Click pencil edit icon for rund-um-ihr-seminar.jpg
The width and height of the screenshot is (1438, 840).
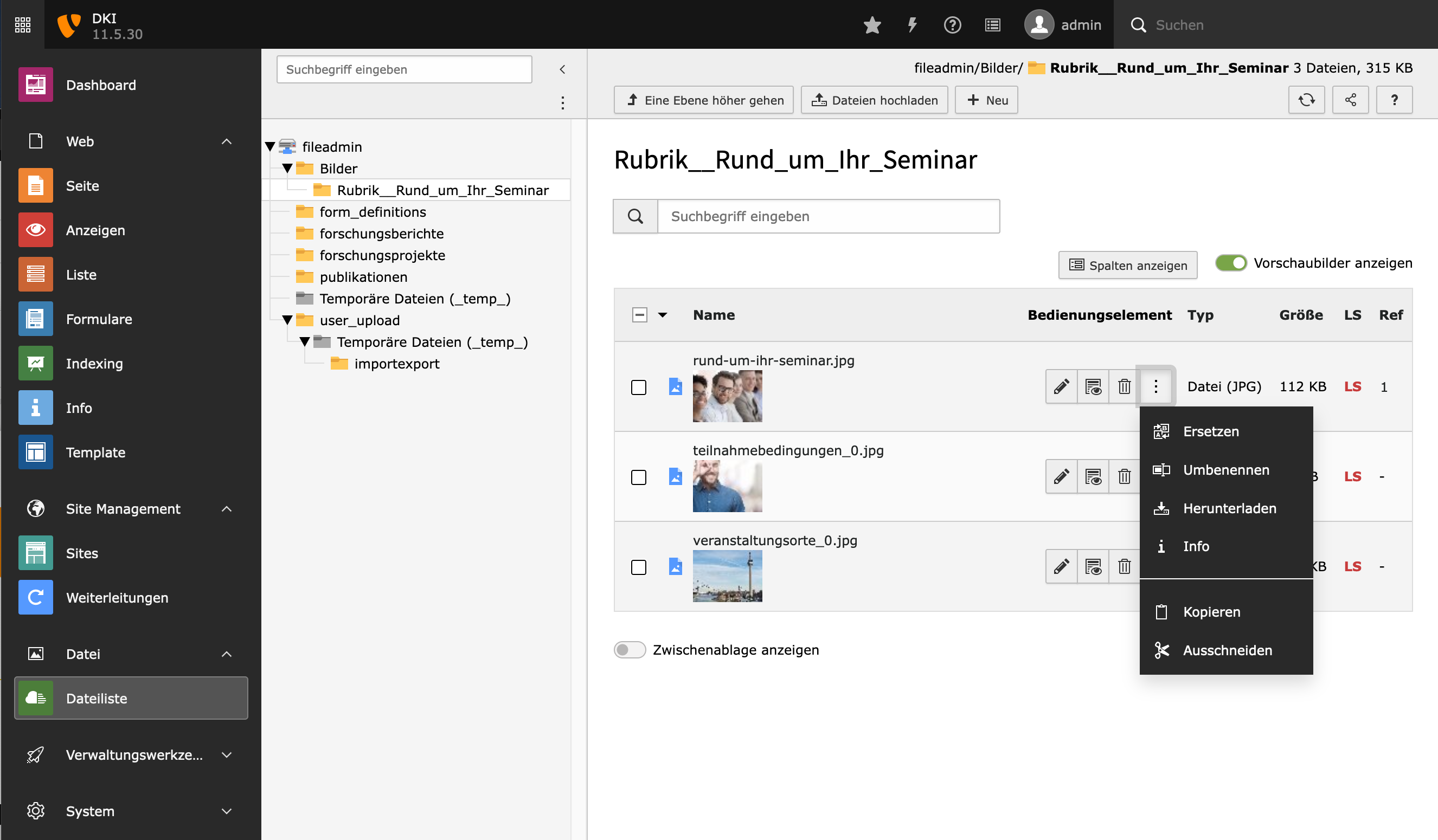tap(1061, 386)
